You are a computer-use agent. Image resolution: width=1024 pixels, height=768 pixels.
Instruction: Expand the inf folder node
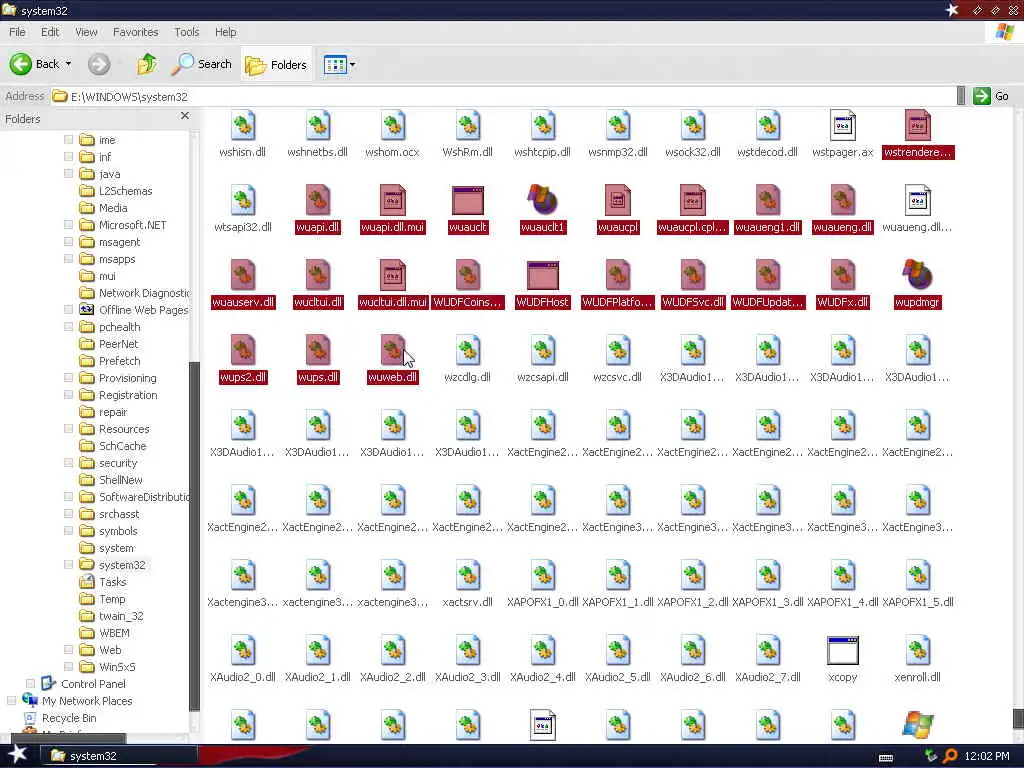69,157
